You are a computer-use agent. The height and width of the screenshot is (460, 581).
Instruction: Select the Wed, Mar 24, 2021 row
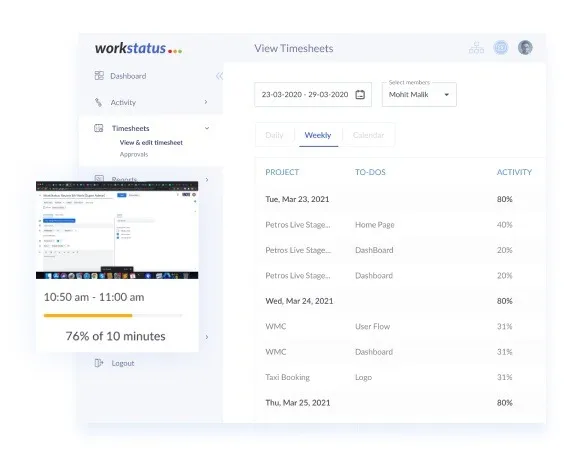[399, 301]
